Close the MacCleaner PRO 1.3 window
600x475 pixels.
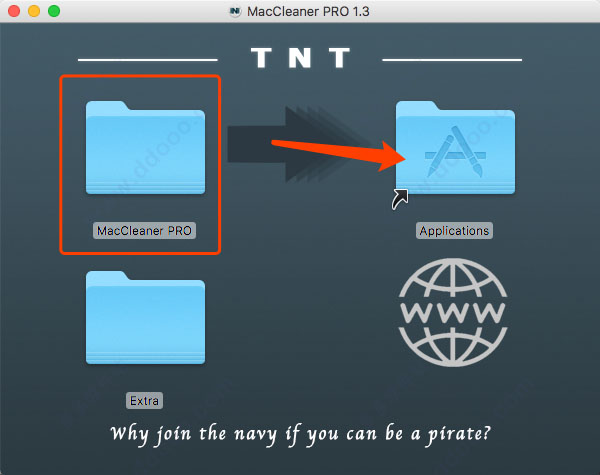click(14, 11)
